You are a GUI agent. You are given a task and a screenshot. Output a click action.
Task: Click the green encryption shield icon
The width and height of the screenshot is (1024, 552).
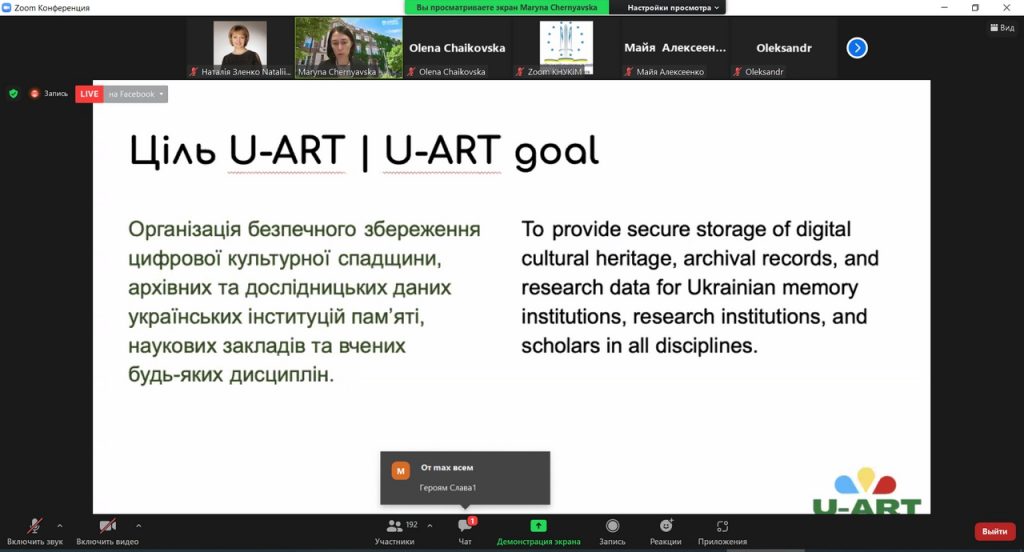click(x=13, y=93)
